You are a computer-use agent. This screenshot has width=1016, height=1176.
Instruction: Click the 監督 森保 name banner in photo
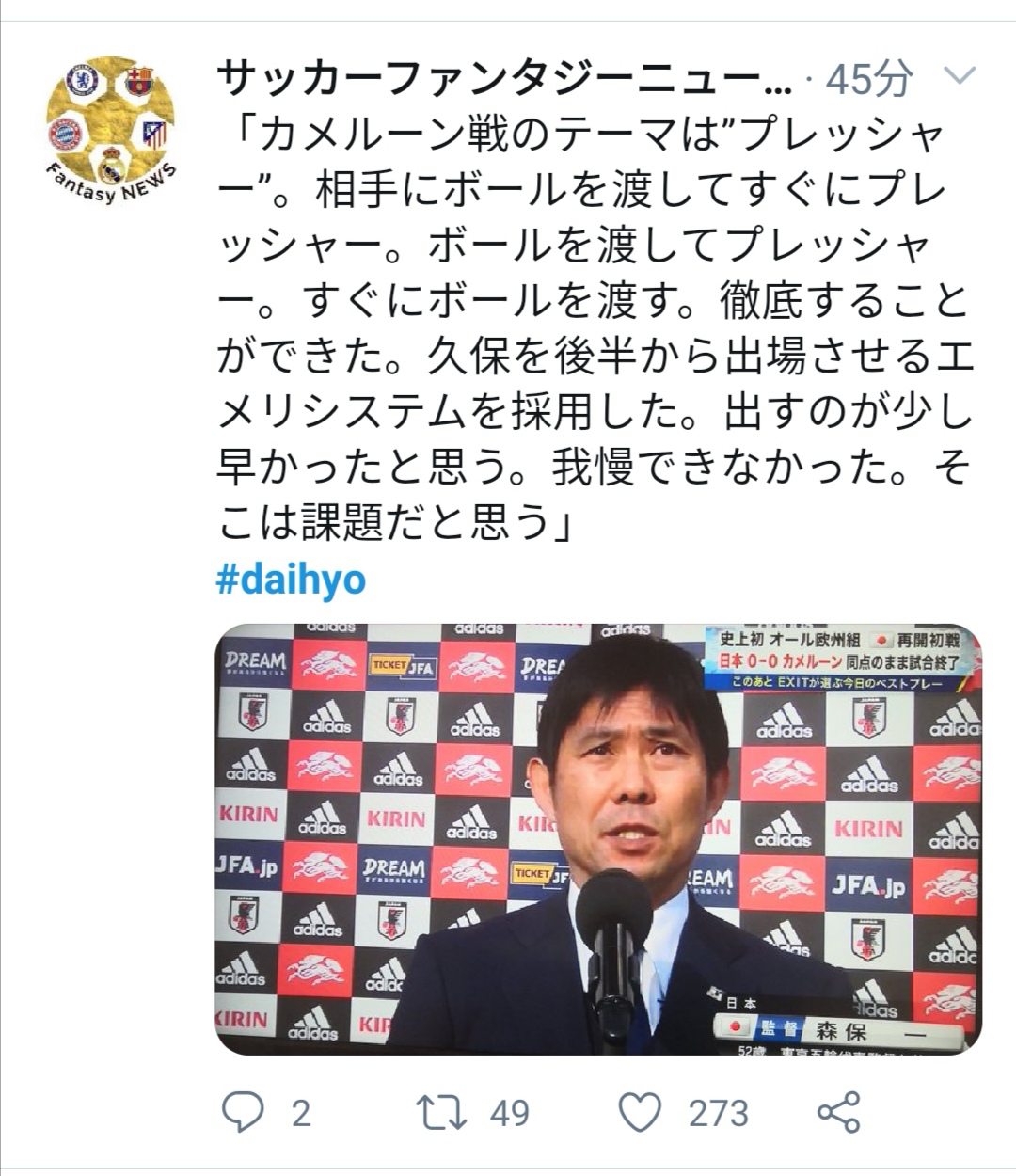[837, 1029]
